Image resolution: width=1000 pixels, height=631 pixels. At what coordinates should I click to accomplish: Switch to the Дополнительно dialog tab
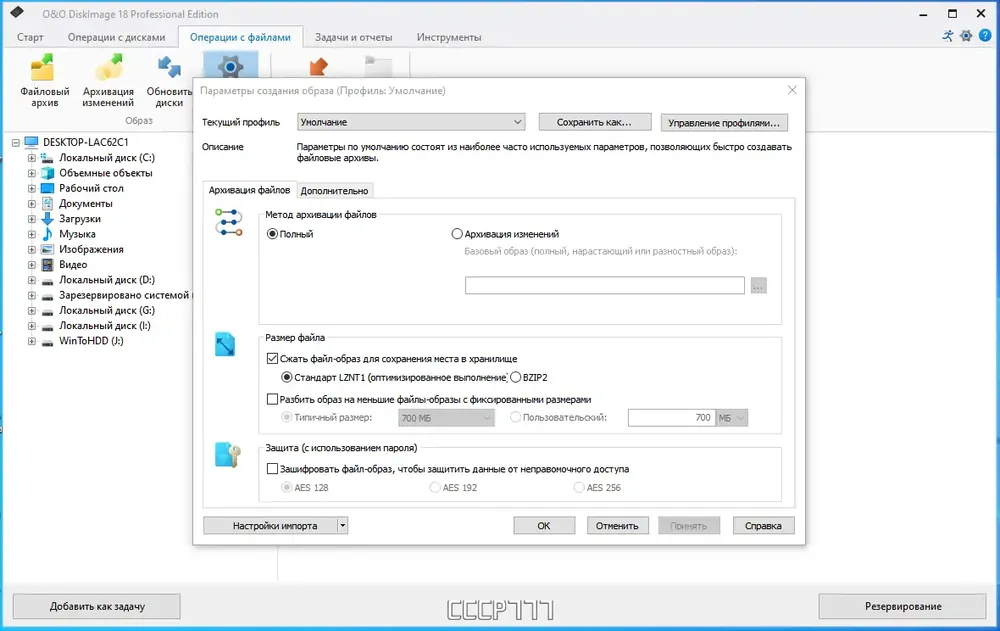tap(334, 191)
